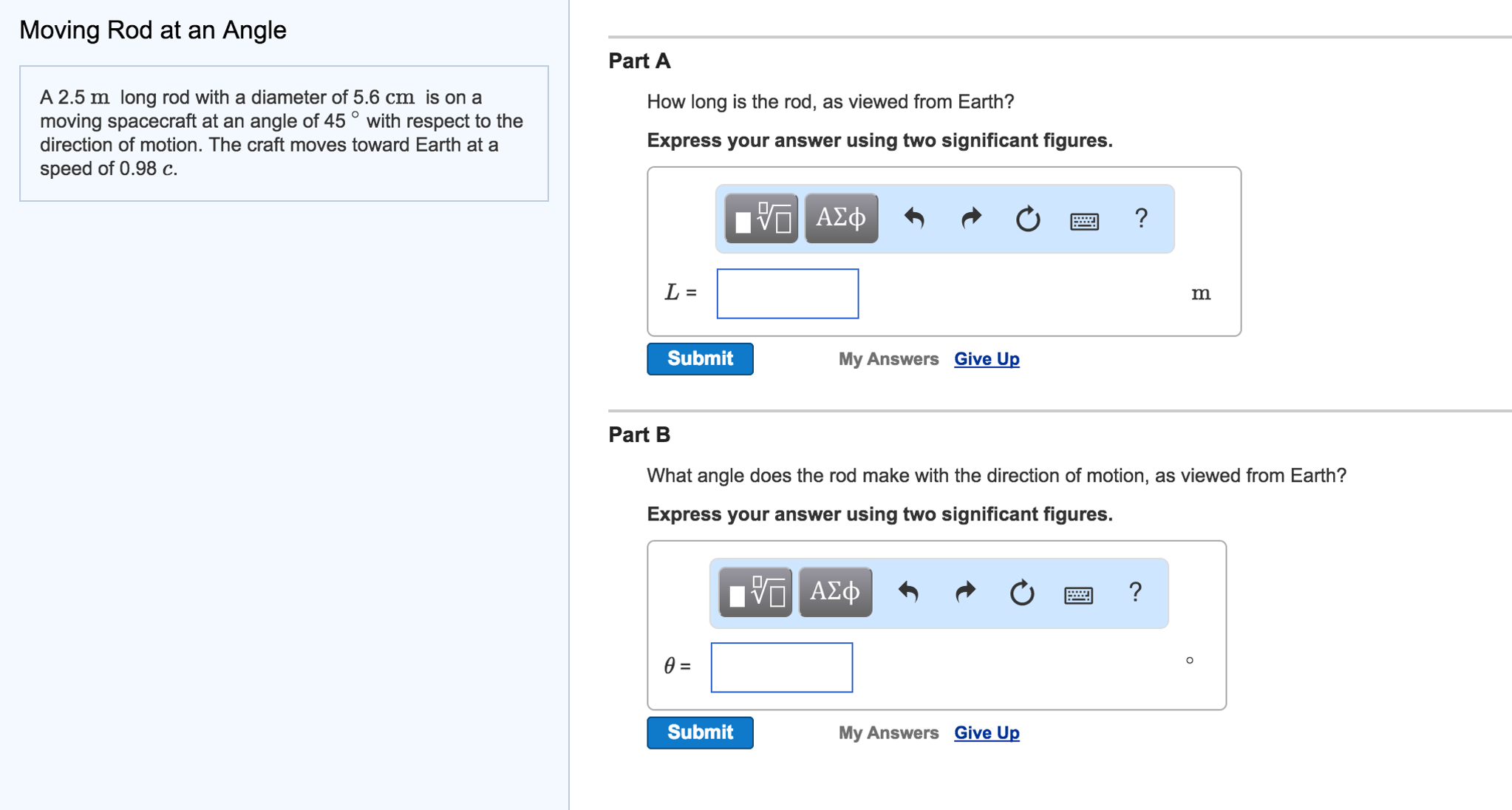Click the undo arrow in Part A toolbar
Viewport: 1512px width, 810px height.
point(914,219)
